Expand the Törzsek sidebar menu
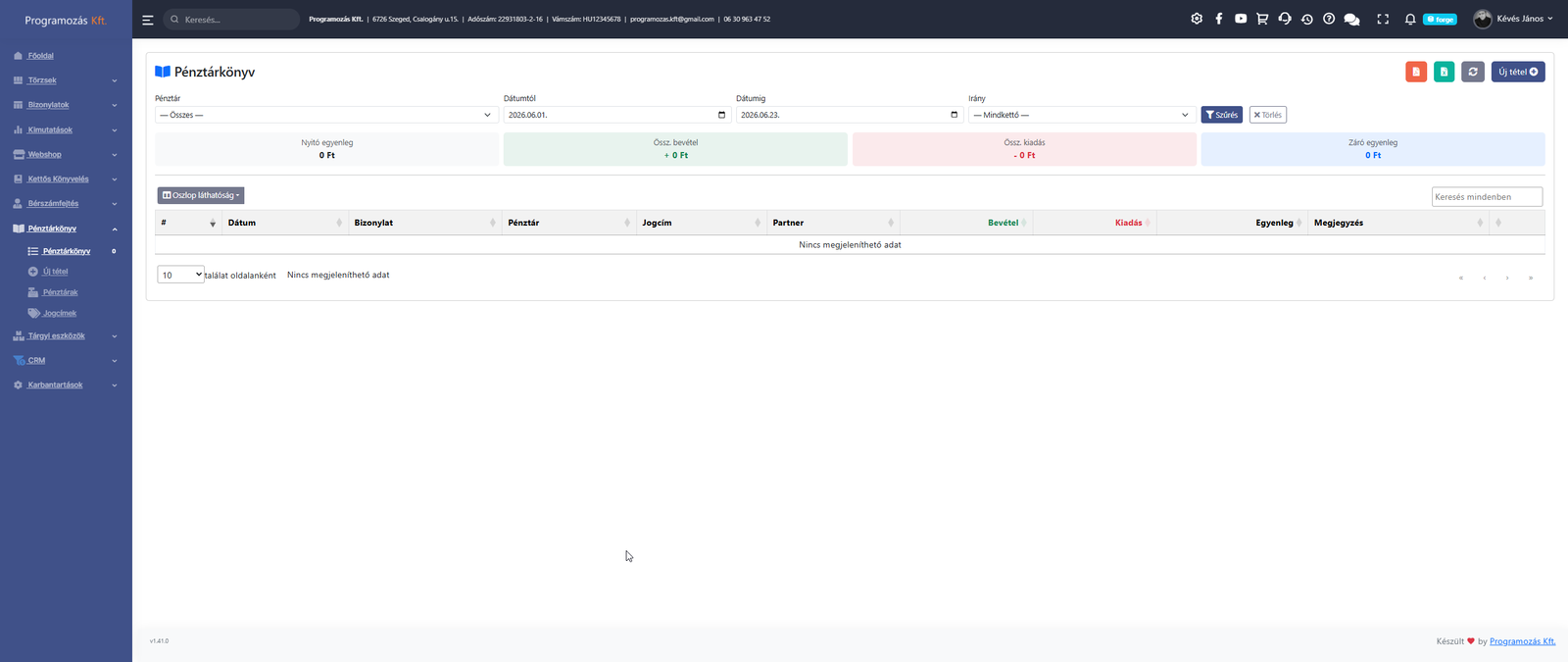Viewport: 1568px width, 662px height. (x=66, y=80)
